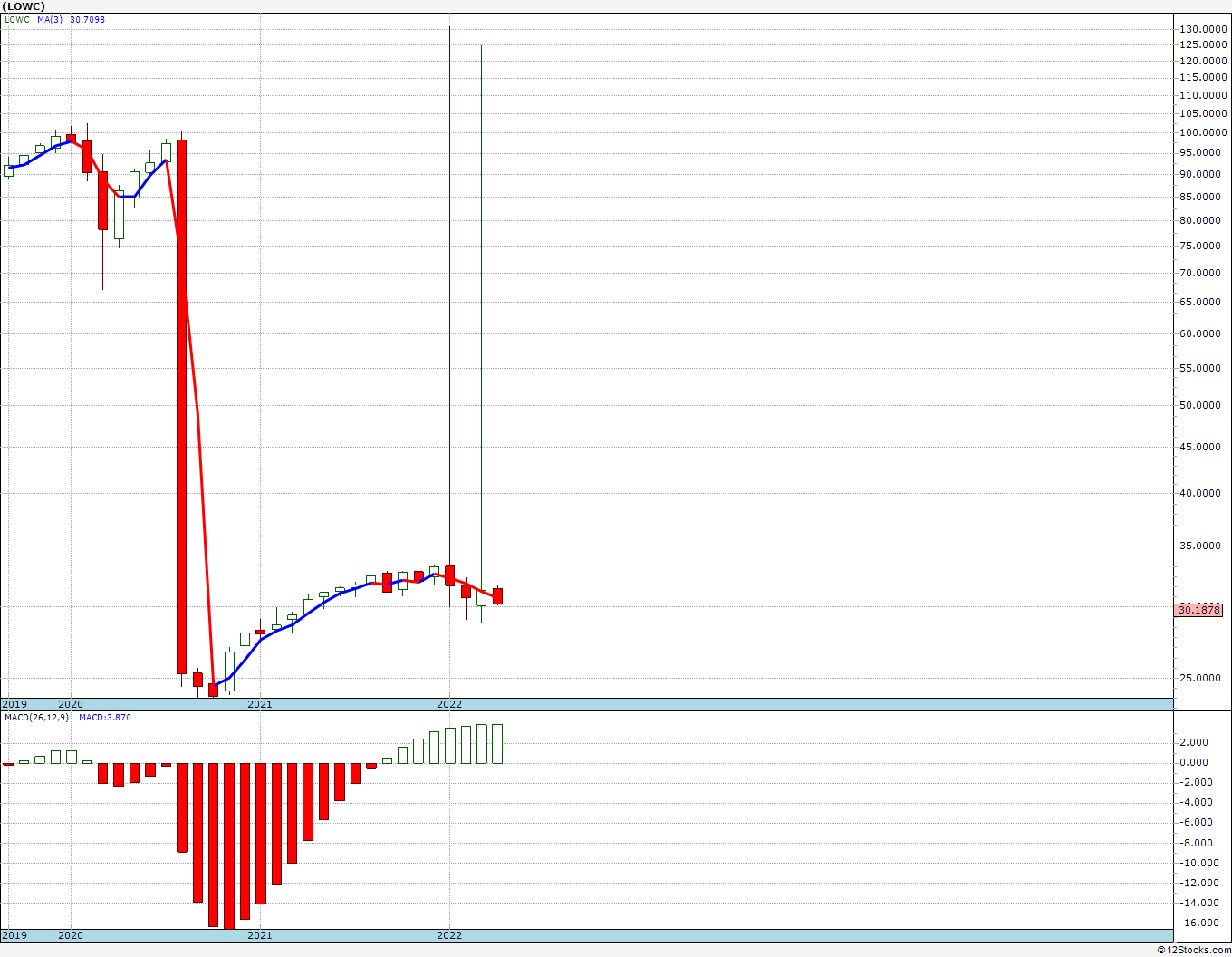The width and height of the screenshot is (1232, 957).
Task: Click the huge red crash candle in 2020
Action: [181, 407]
